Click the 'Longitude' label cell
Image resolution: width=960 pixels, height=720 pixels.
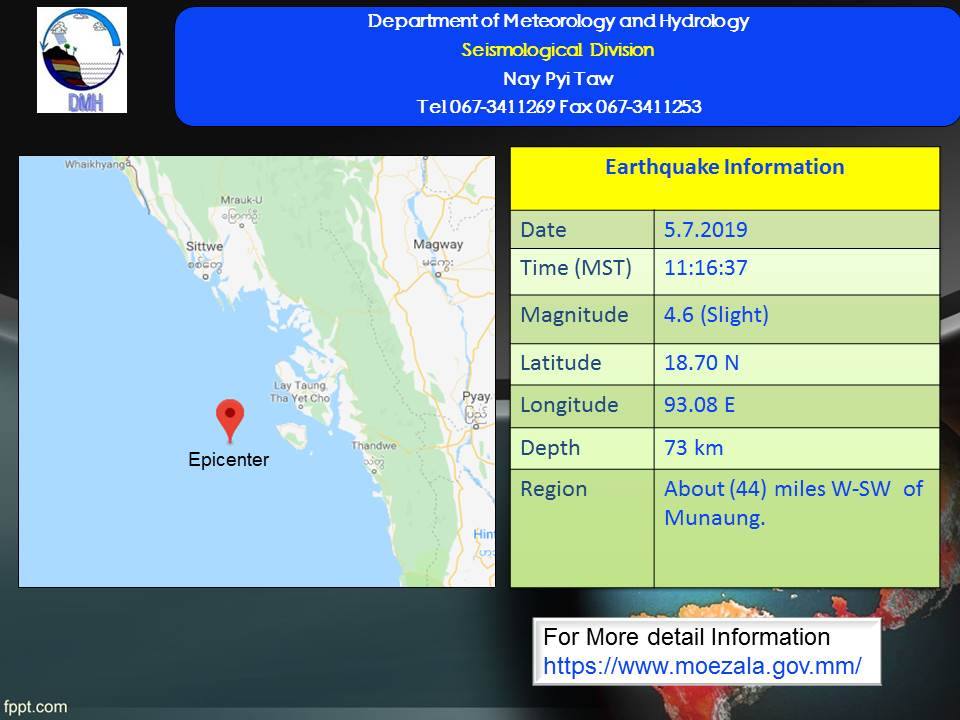click(582, 406)
